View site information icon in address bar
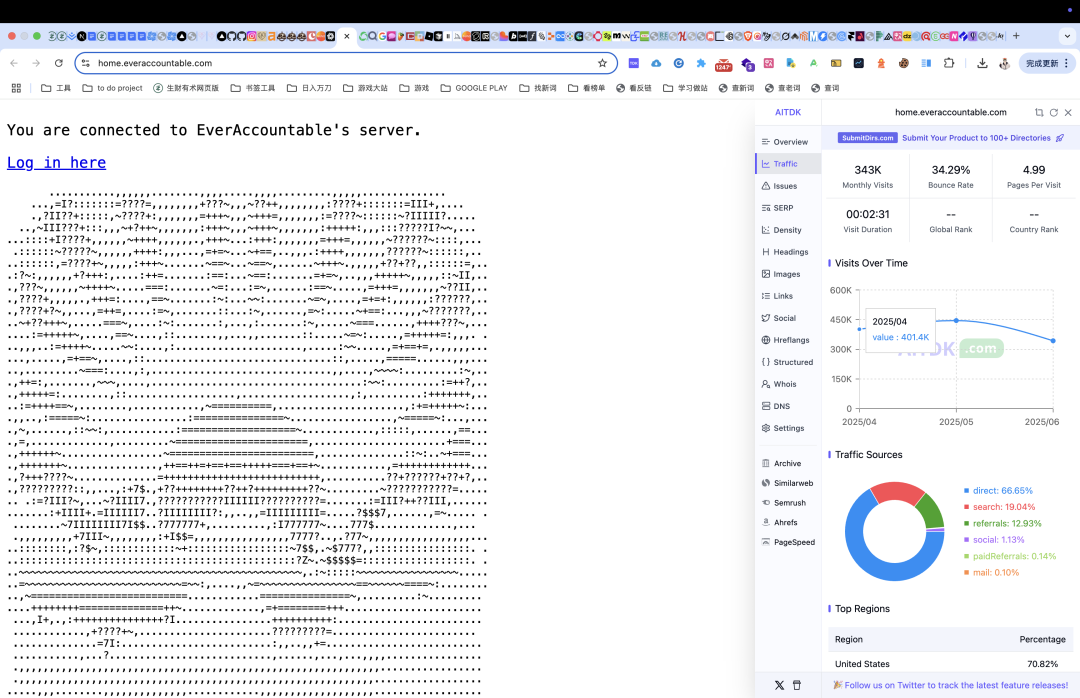Screen dimensions: 1080x698 pyautogui.click(x=85, y=63)
